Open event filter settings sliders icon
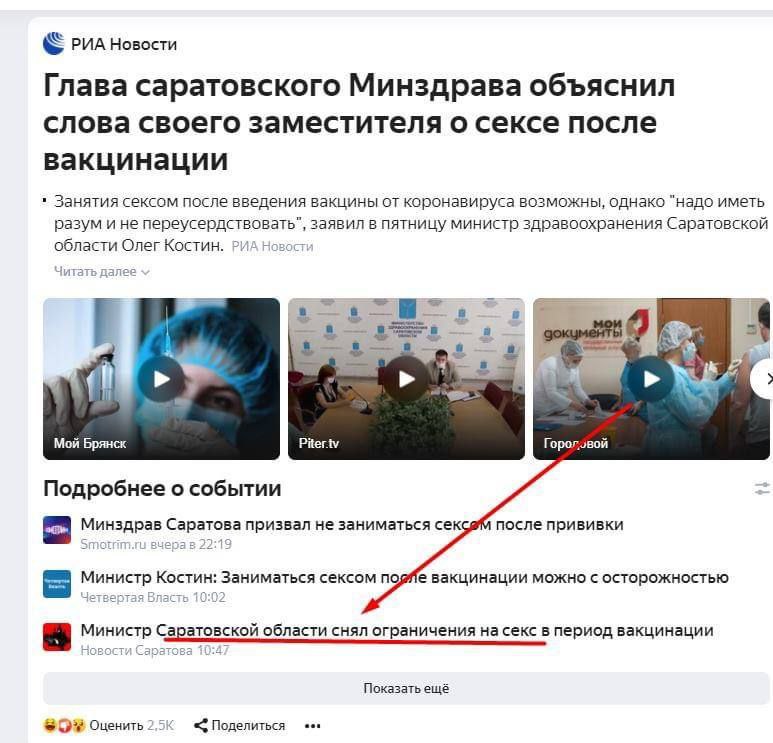Viewport: 773px width, 743px height. (x=762, y=489)
